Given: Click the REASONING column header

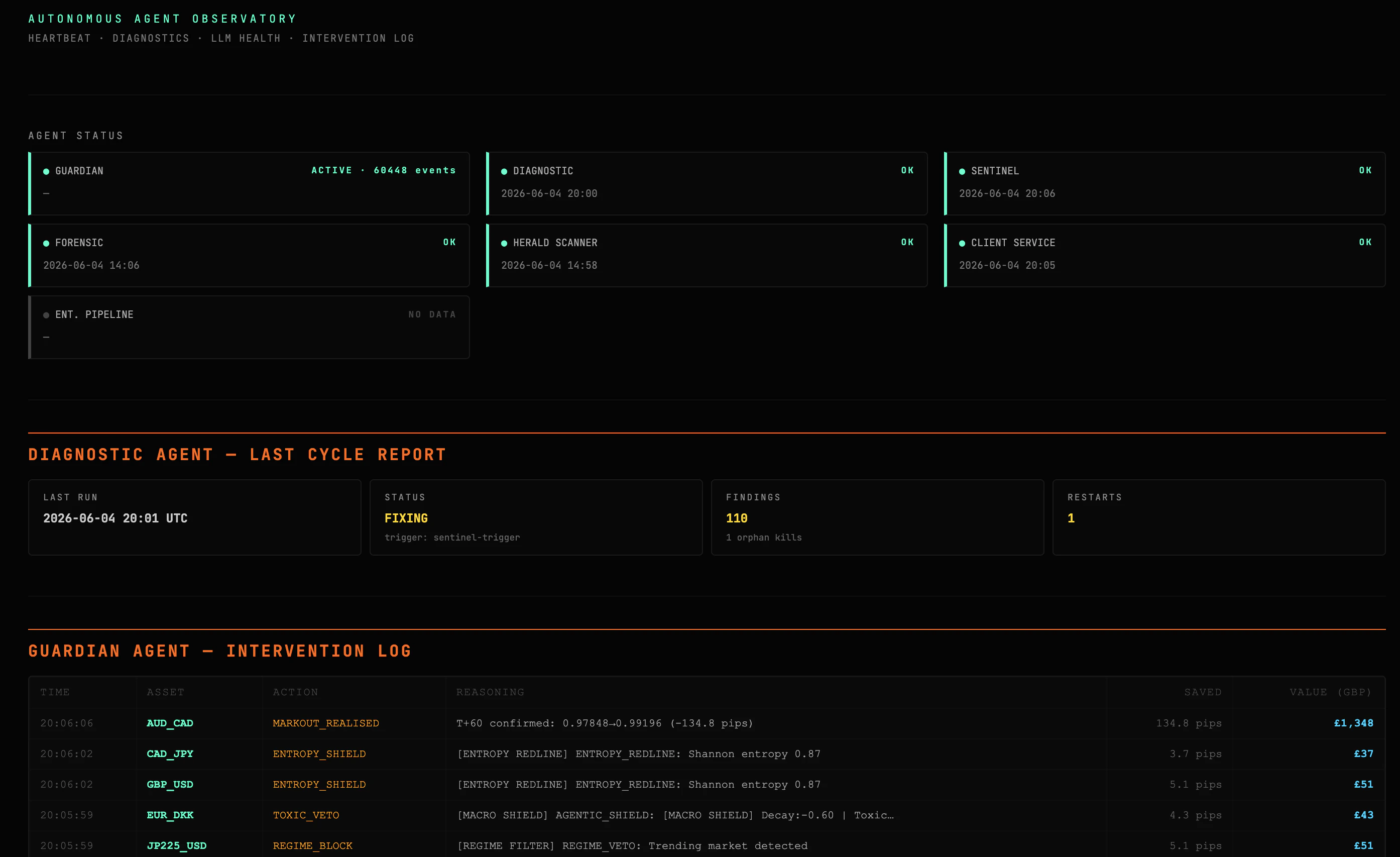Looking at the screenshot, I should [490, 692].
